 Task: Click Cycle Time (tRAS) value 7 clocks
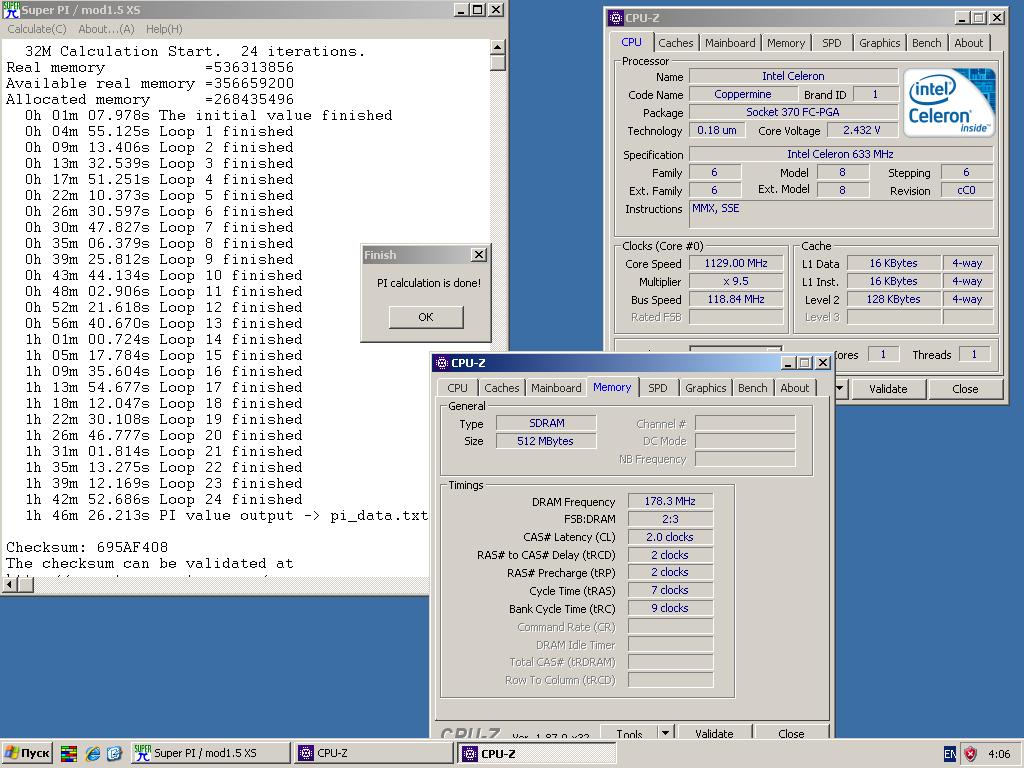pos(670,590)
